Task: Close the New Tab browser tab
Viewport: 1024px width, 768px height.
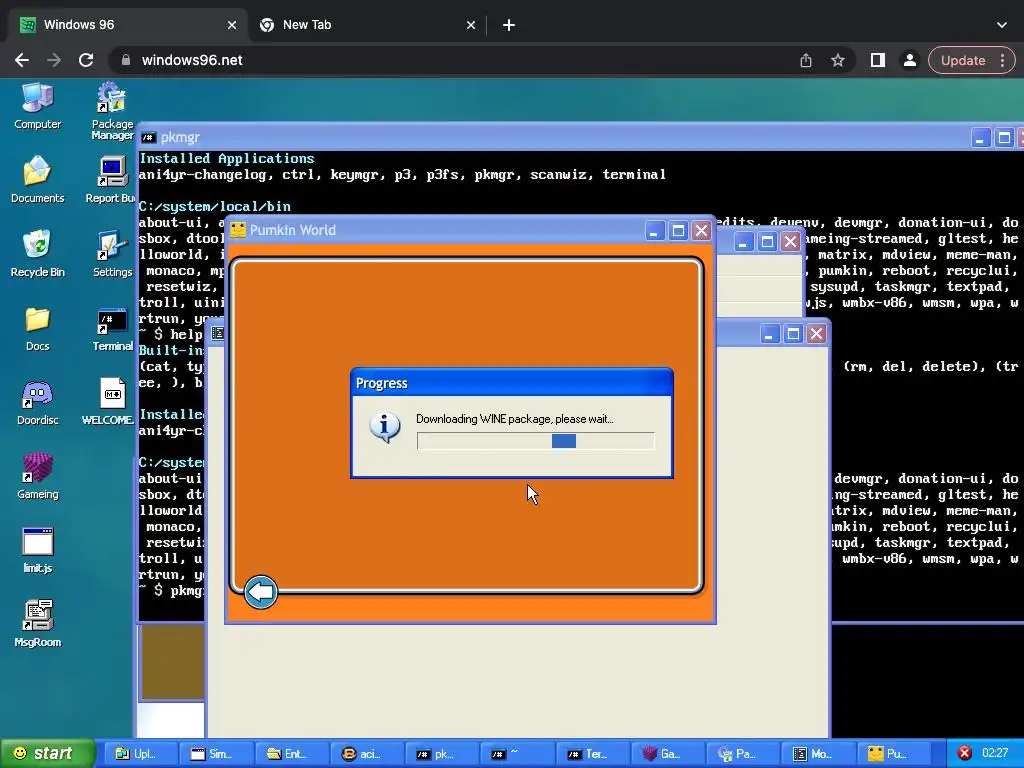Action: (x=471, y=25)
